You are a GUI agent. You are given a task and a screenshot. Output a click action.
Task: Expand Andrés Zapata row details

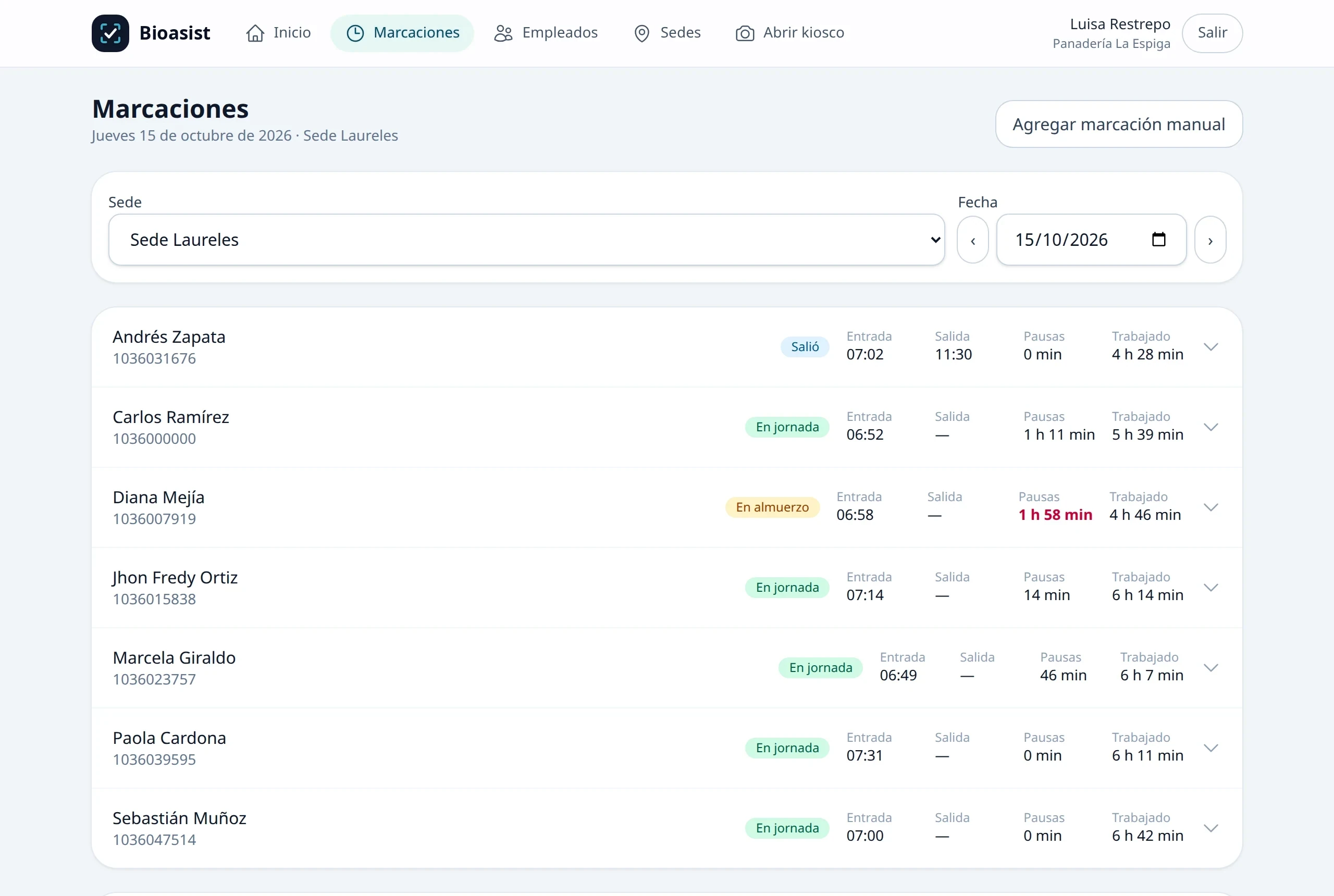click(1211, 347)
